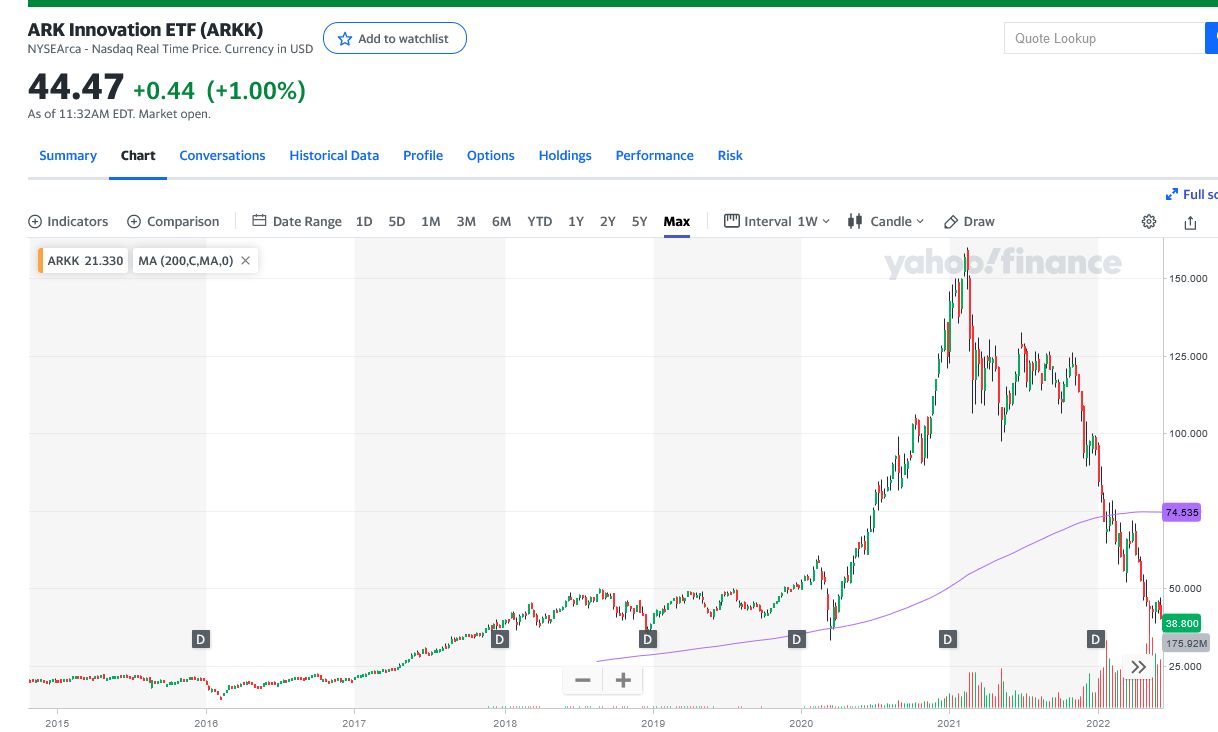Click the 150.000 y-axis label

tap(1186, 279)
